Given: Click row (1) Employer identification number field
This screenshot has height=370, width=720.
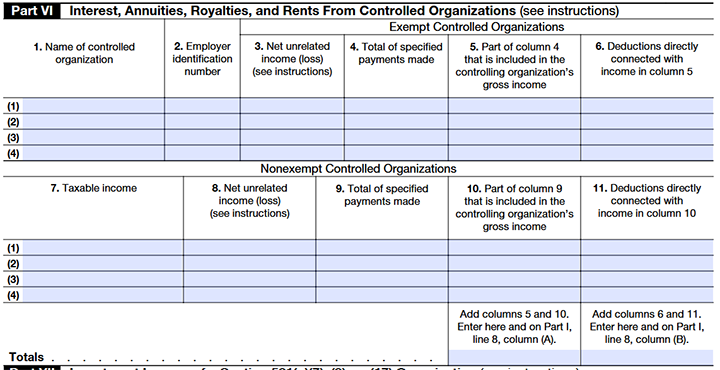Looking at the screenshot, I should (202, 106).
